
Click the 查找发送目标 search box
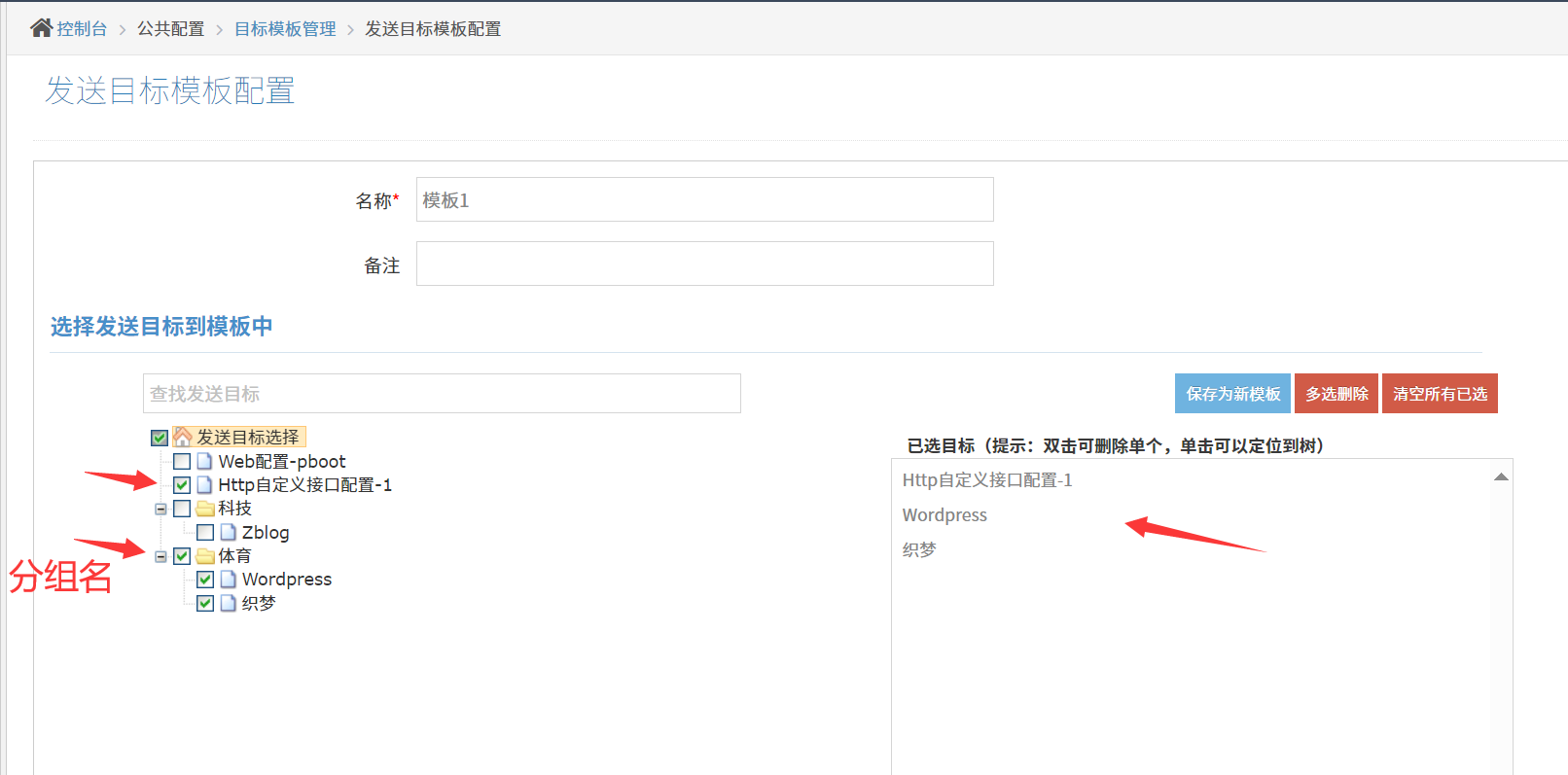[x=442, y=393]
